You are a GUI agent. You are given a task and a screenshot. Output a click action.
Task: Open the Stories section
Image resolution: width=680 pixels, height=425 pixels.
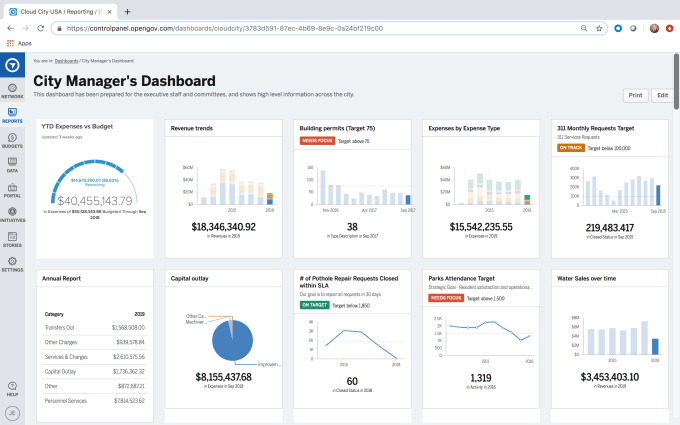(x=12, y=239)
